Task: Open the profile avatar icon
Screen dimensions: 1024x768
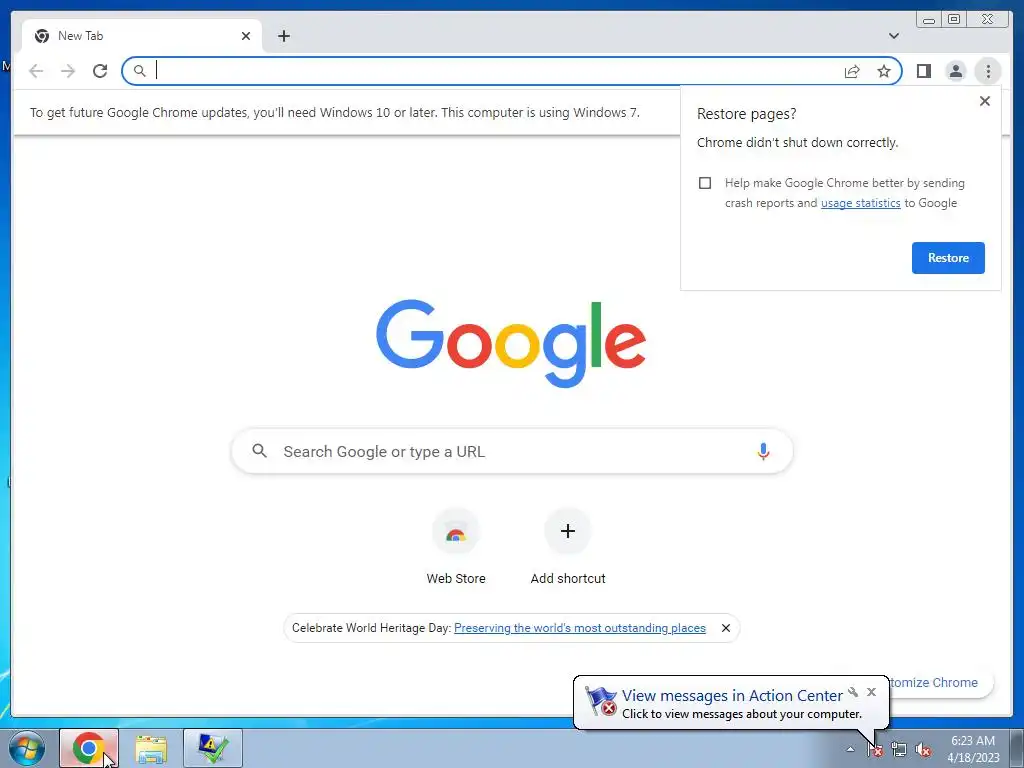Action: click(955, 71)
